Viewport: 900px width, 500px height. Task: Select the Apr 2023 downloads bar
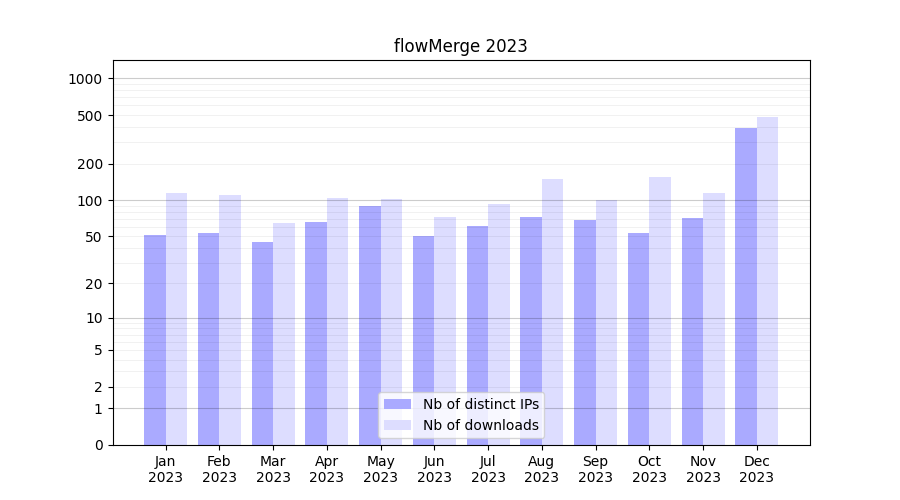click(x=337, y=321)
